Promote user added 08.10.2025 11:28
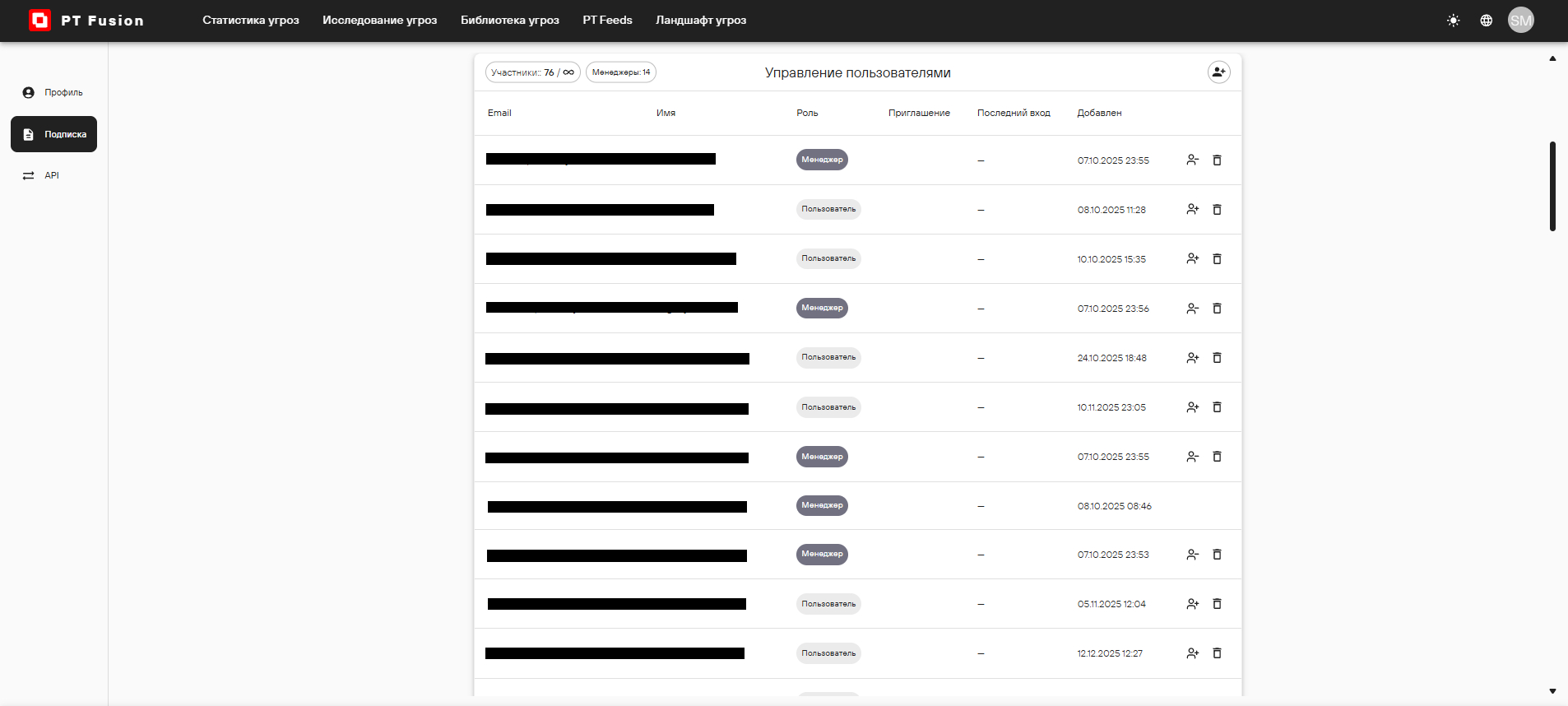1568x706 pixels. click(x=1193, y=210)
